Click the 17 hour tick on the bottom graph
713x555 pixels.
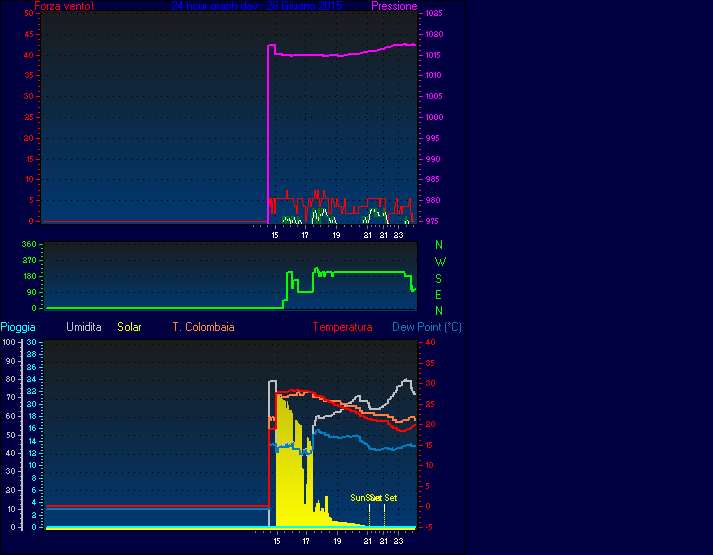coord(306,541)
